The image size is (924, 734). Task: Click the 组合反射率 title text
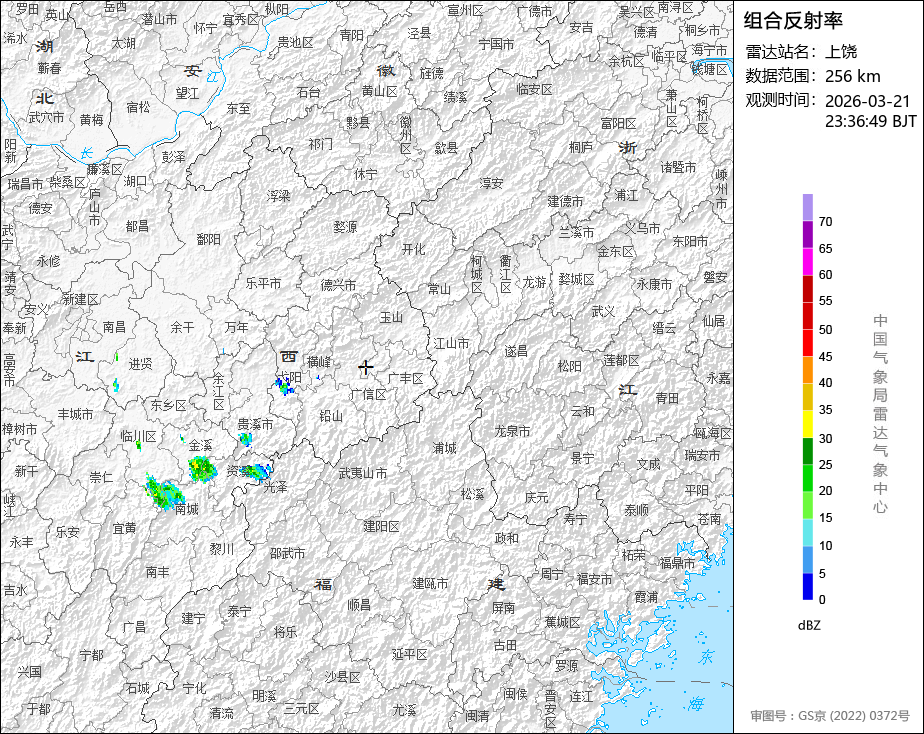click(793, 21)
